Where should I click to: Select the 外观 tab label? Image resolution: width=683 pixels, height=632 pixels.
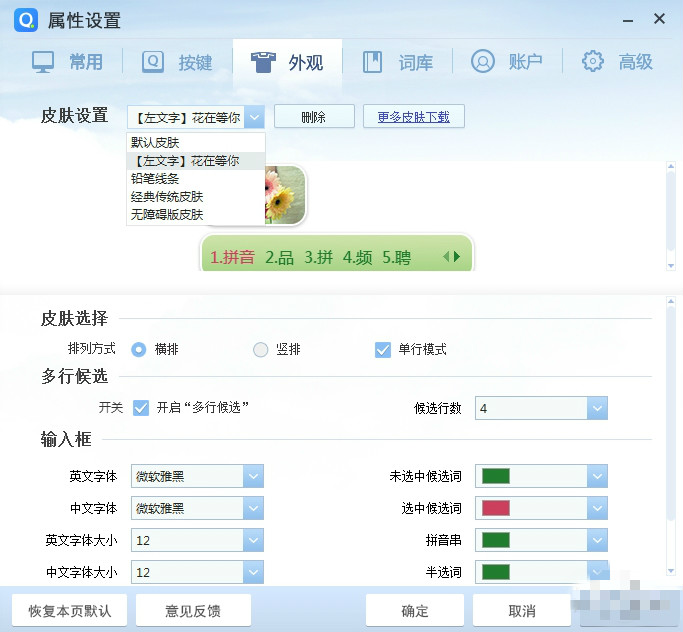tap(306, 62)
